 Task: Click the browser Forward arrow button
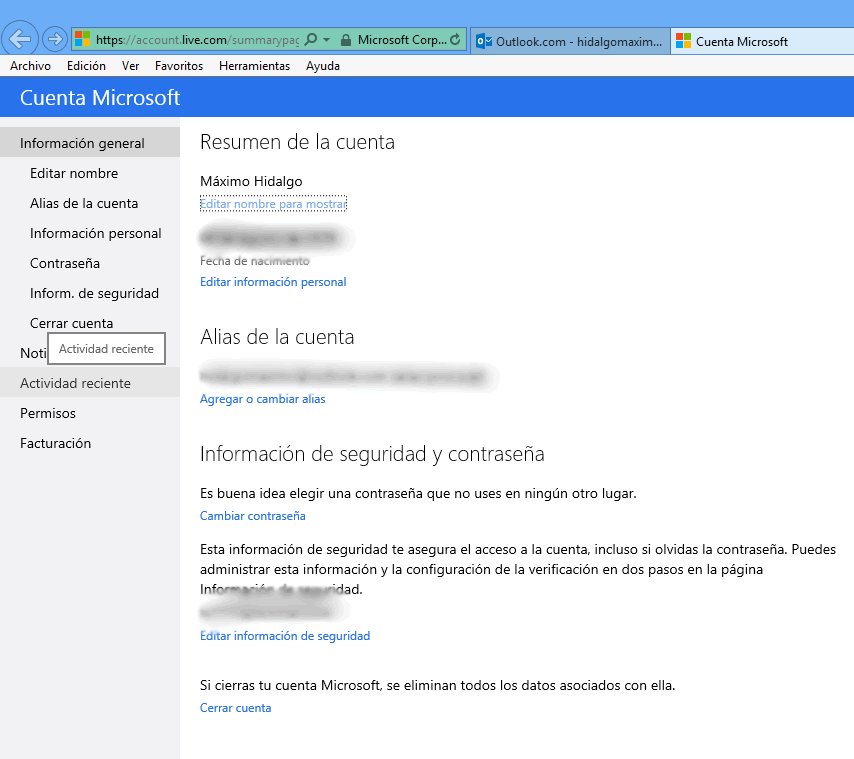point(55,40)
